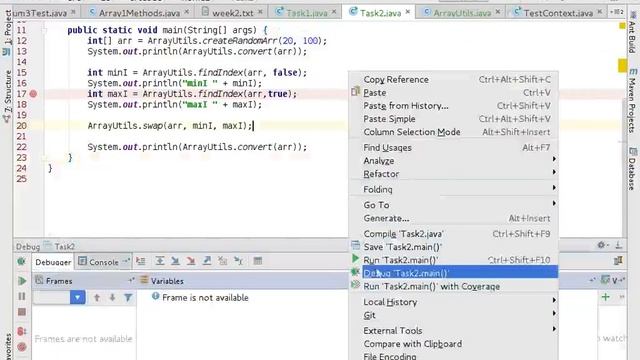The image size is (640, 360).
Task: Open the thread selection dropdown in Frames
Action: tap(77, 297)
